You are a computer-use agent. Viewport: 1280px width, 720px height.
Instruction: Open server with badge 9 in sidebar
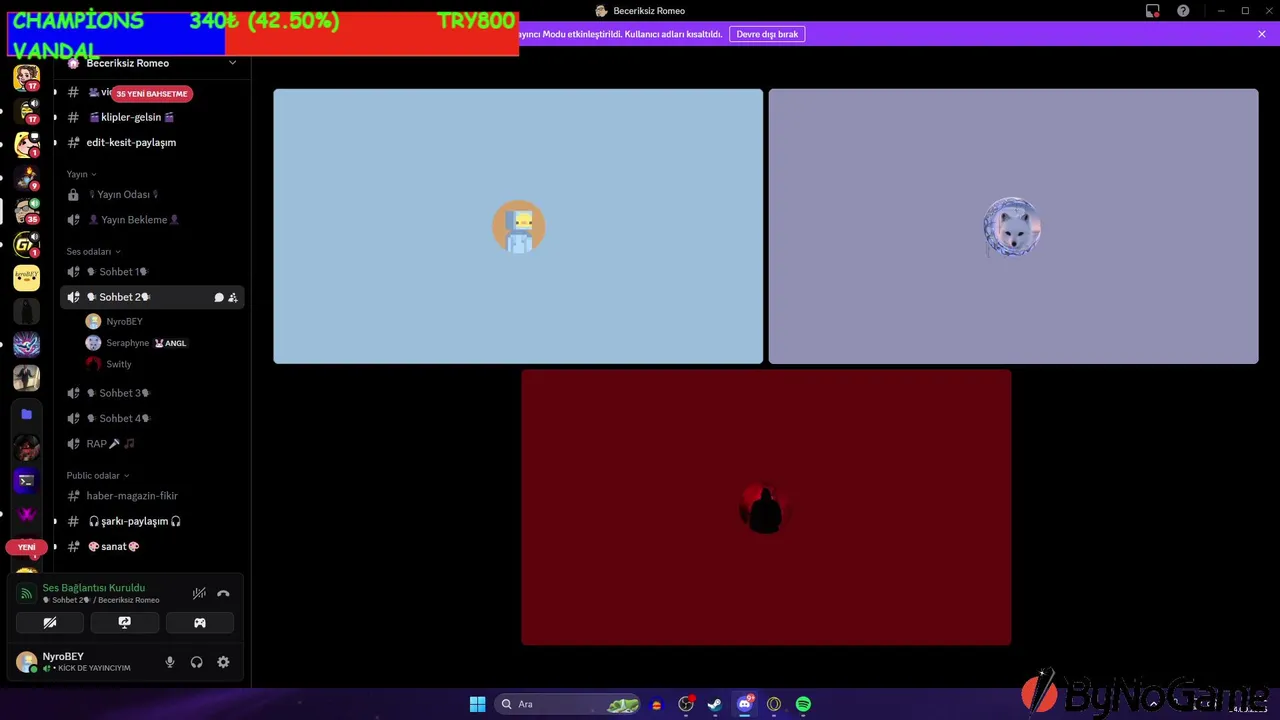point(27,178)
